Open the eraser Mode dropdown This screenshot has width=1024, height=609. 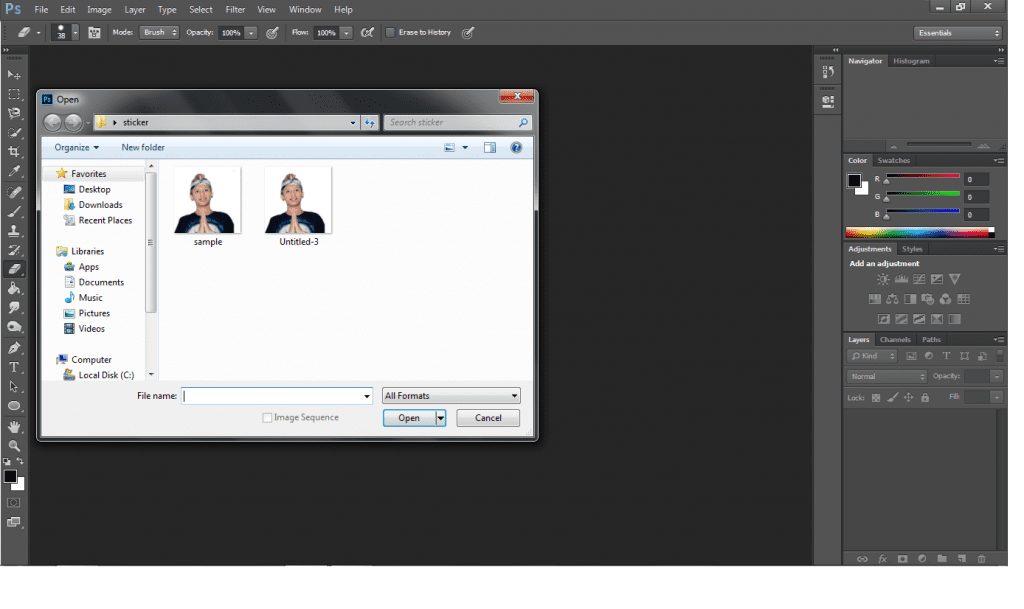159,33
